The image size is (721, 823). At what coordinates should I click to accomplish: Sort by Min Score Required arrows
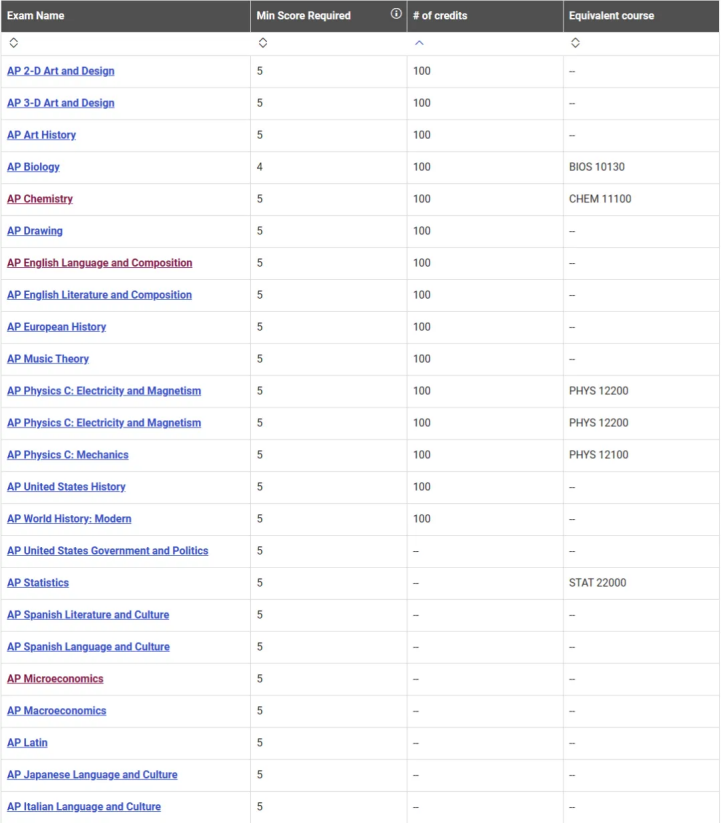tap(263, 43)
